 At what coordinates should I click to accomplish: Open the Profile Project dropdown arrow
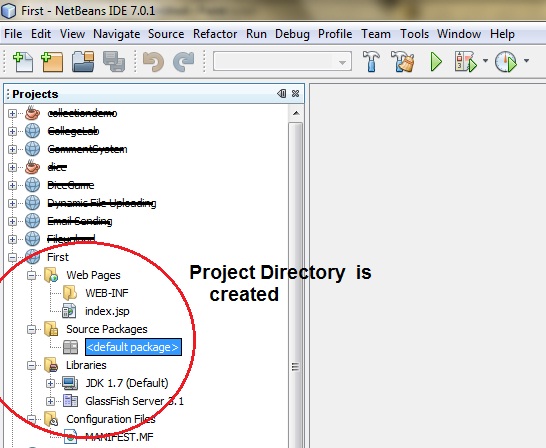pyautogui.click(x=526, y=61)
